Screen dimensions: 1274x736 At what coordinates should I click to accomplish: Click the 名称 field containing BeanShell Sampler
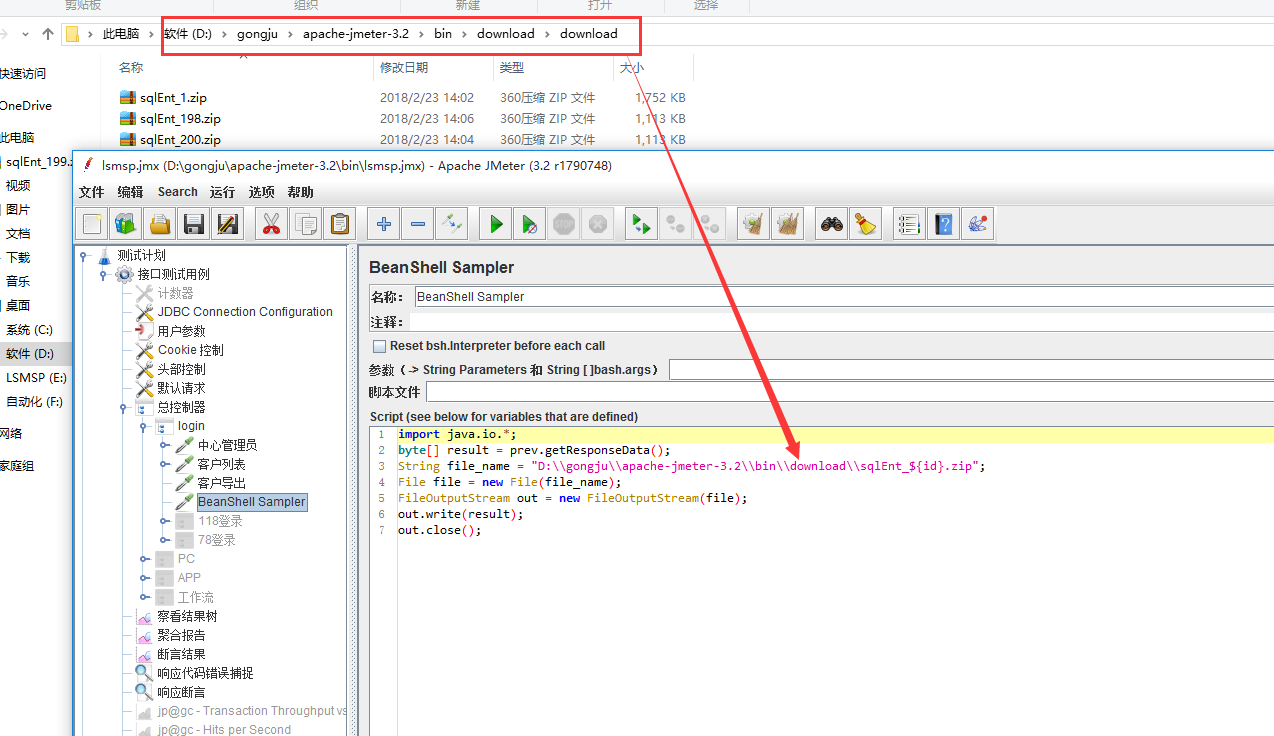(x=842, y=297)
